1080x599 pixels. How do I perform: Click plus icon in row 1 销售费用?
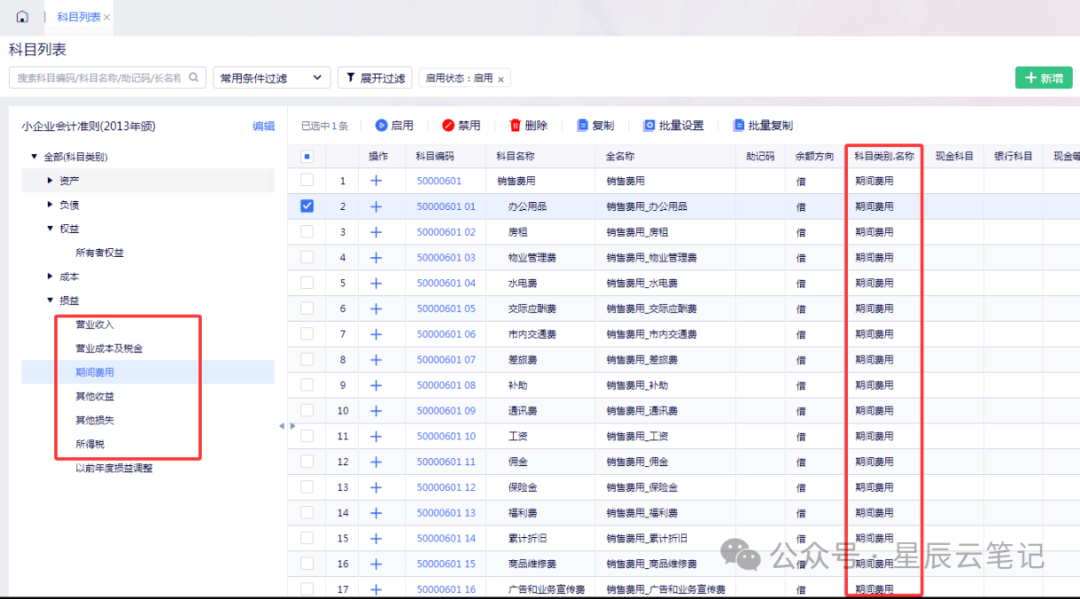pyautogui.click(x=376, y=181)
